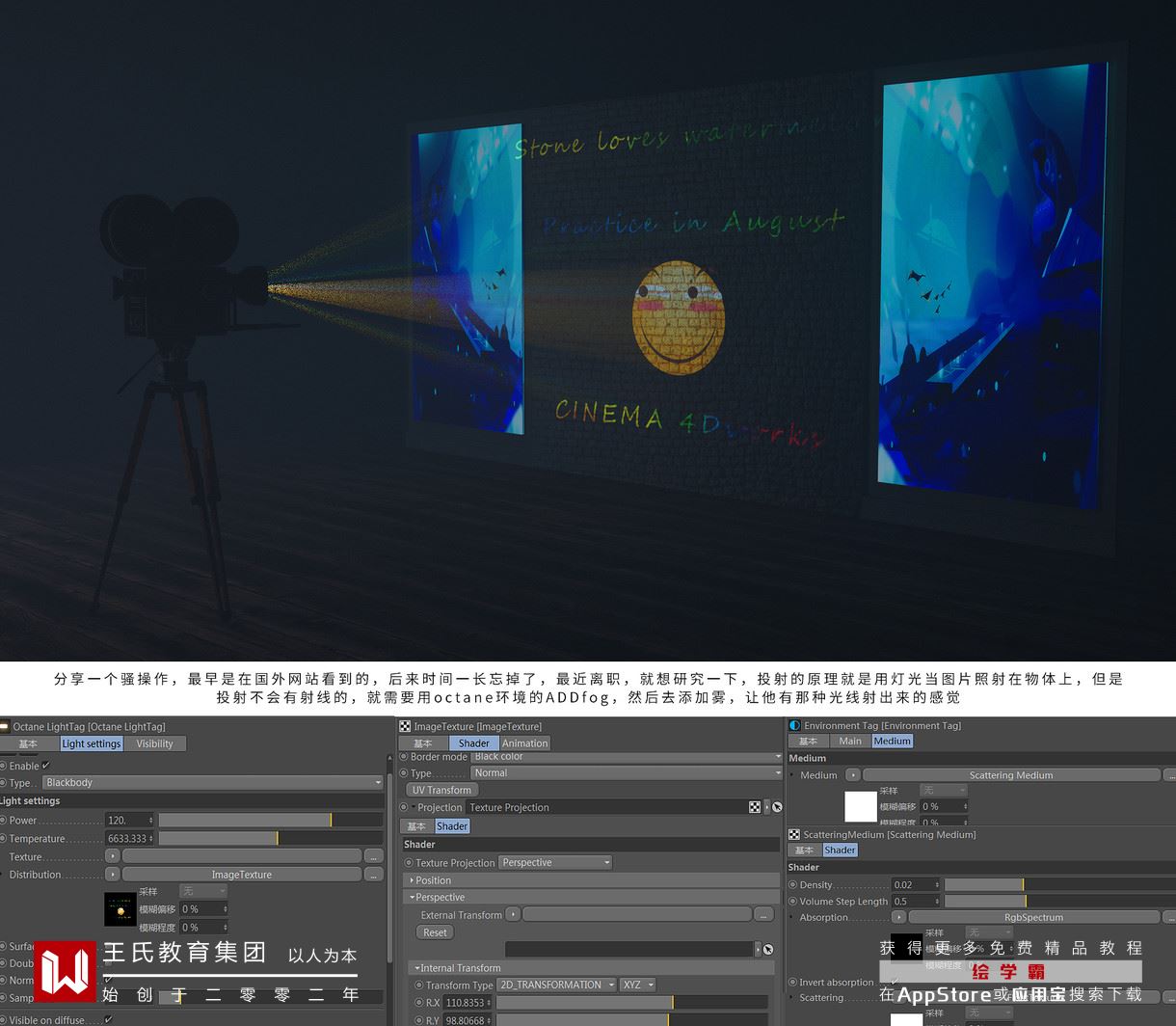This screenshot has height=1026, width=1176.
Task: Switch to the Visibility tab
Action: (x=155, y=743)
